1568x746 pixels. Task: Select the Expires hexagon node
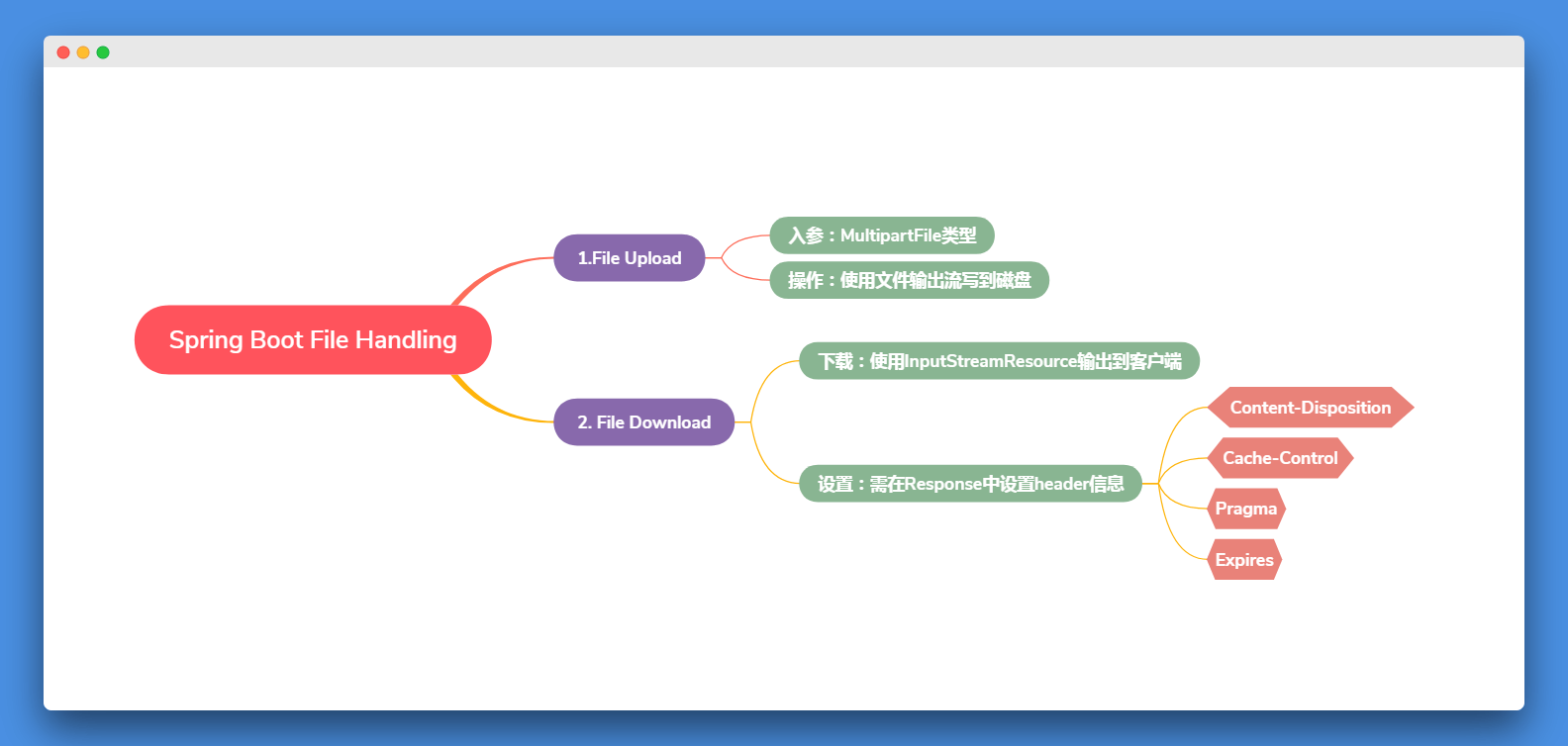[x=1244, y=560]
